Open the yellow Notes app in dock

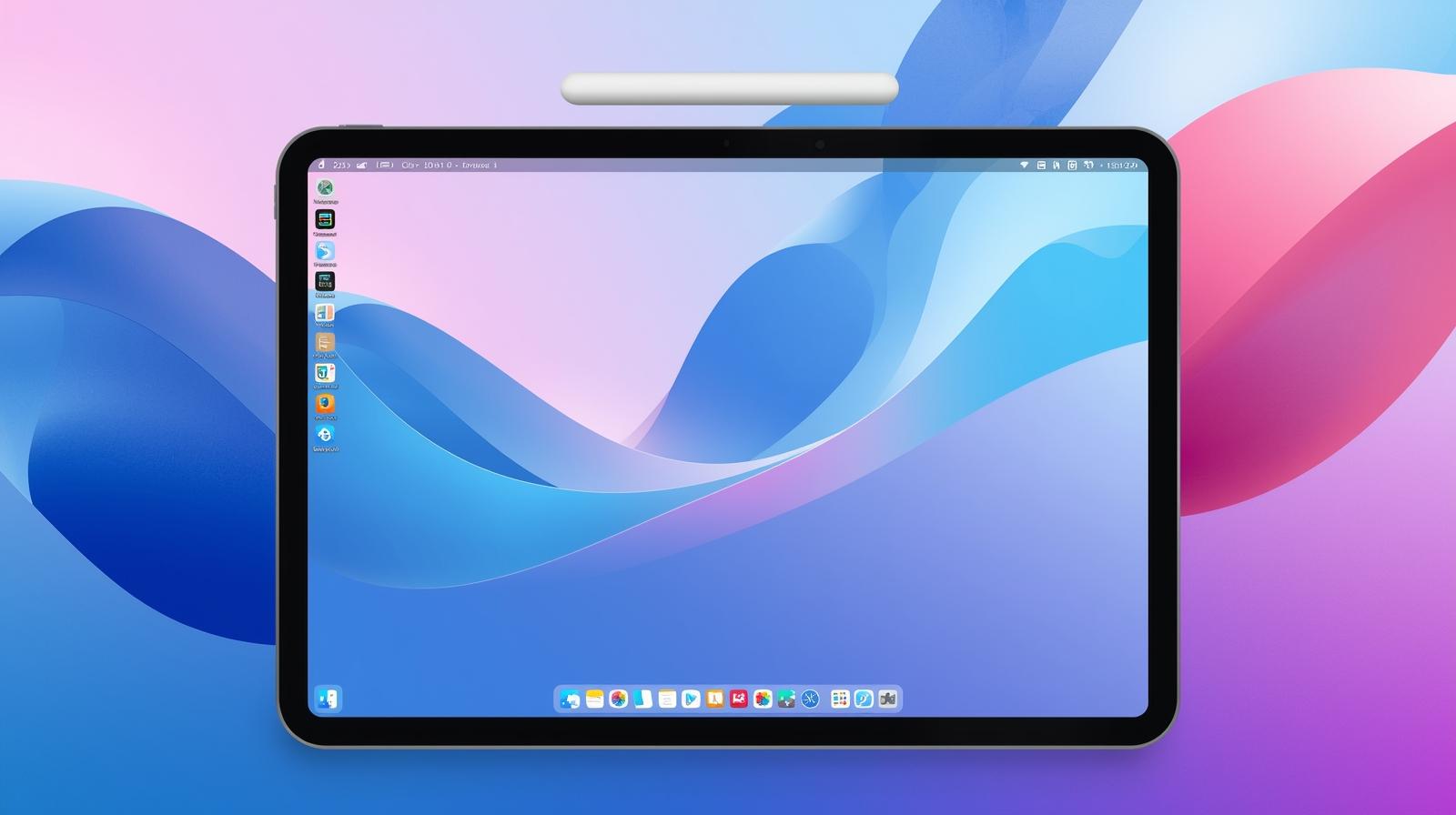pos(594,699)
